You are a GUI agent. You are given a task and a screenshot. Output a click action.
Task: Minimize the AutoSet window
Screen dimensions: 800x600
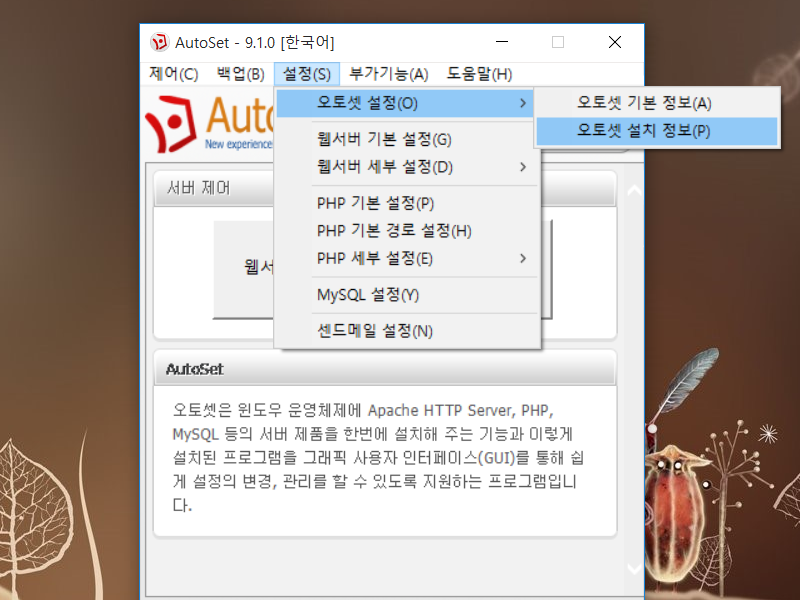[x=502, y=42]
